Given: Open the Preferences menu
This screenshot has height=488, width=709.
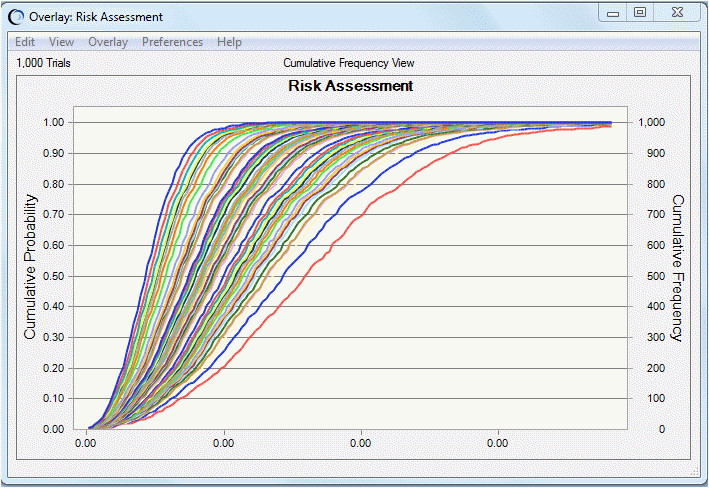Looking at the screenshot, I should tap(172, 42).
